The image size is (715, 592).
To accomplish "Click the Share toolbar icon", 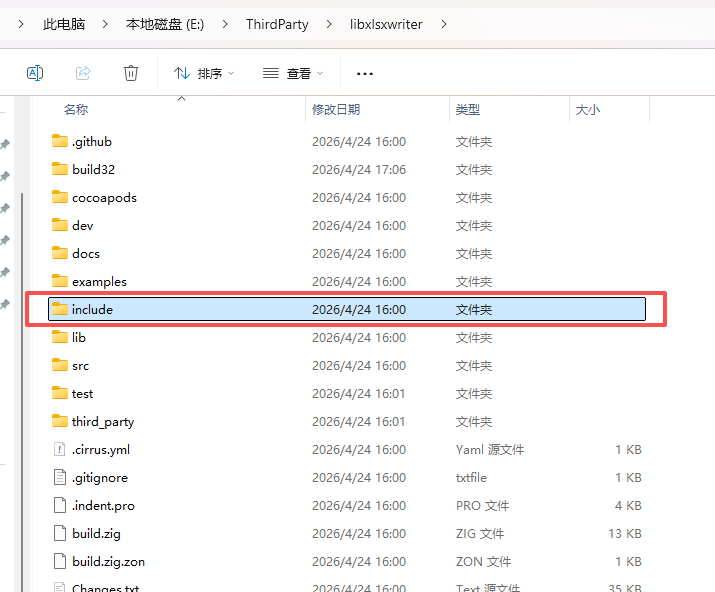I will (x=83, y=73).
